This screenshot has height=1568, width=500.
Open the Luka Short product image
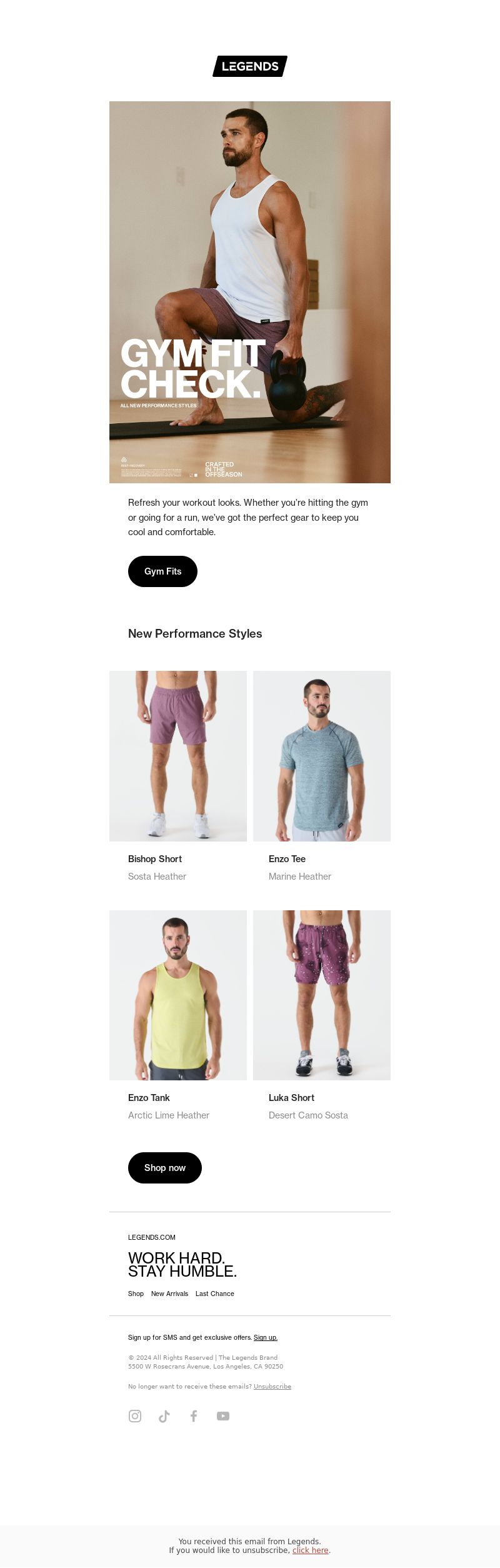[322, 995]
